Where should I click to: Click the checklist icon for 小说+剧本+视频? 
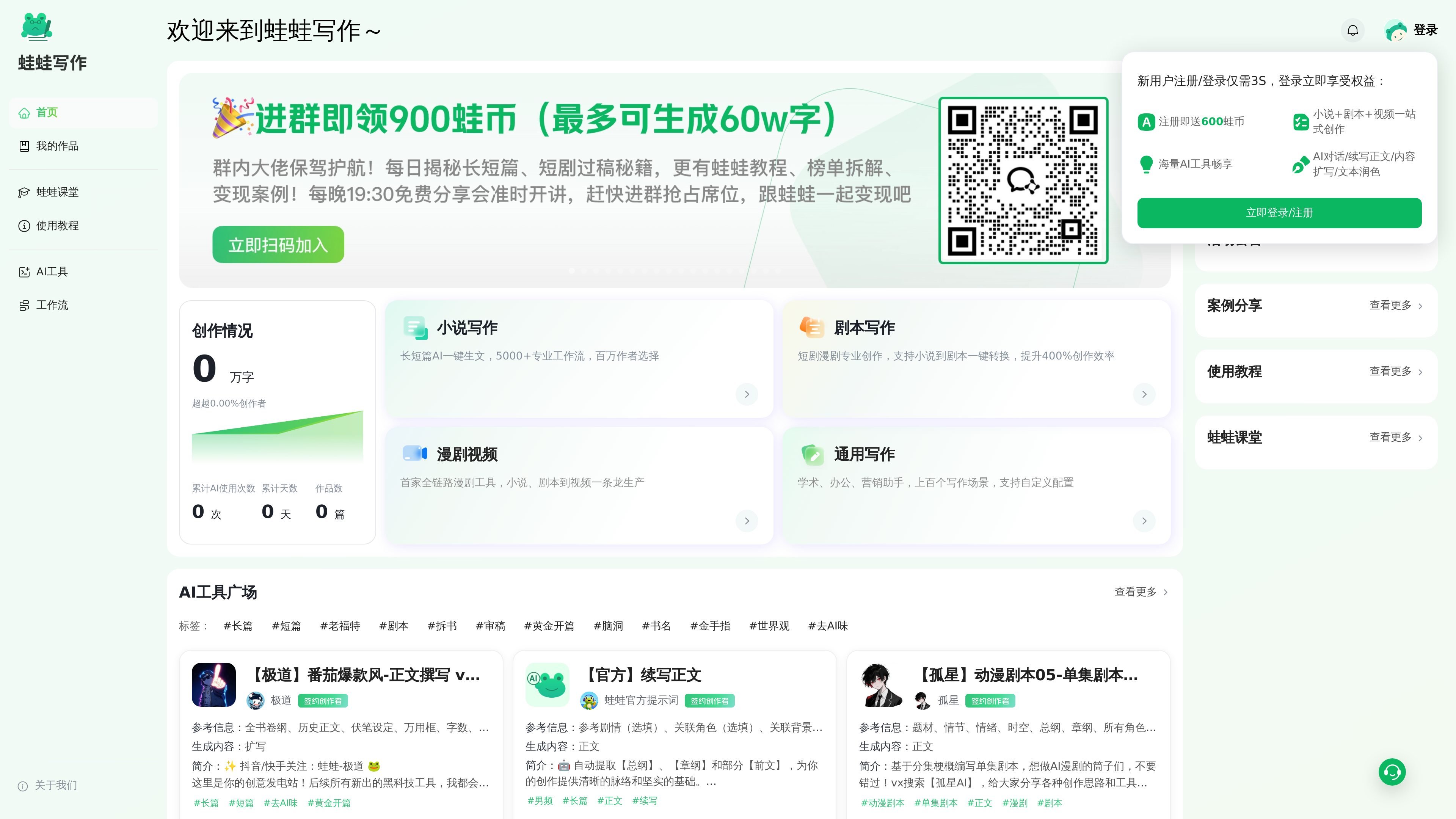click(1301, 122)
